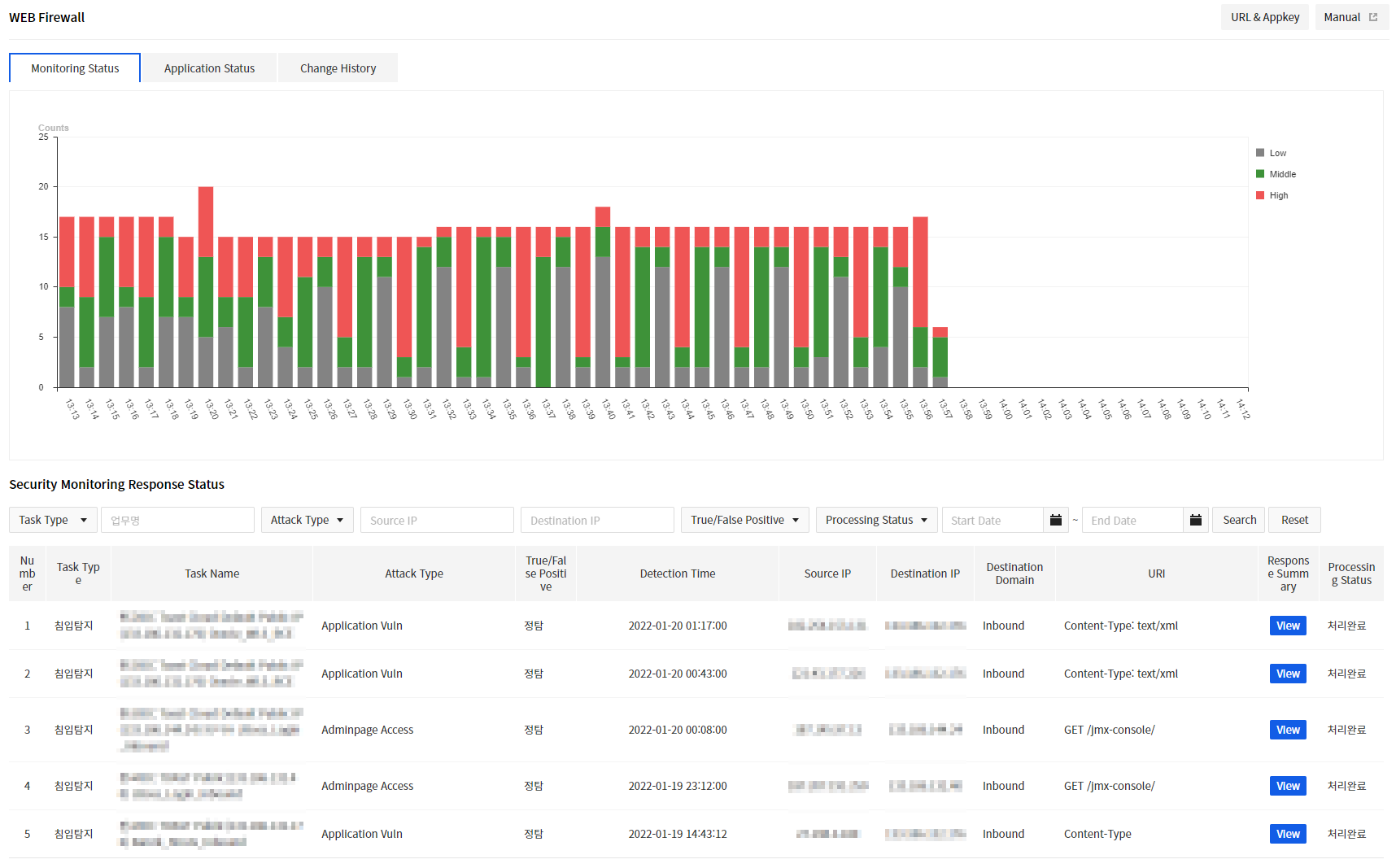The image size is (1396, 868).
Task: Click Adminpage Access in row 3
Action: [367, 730]
